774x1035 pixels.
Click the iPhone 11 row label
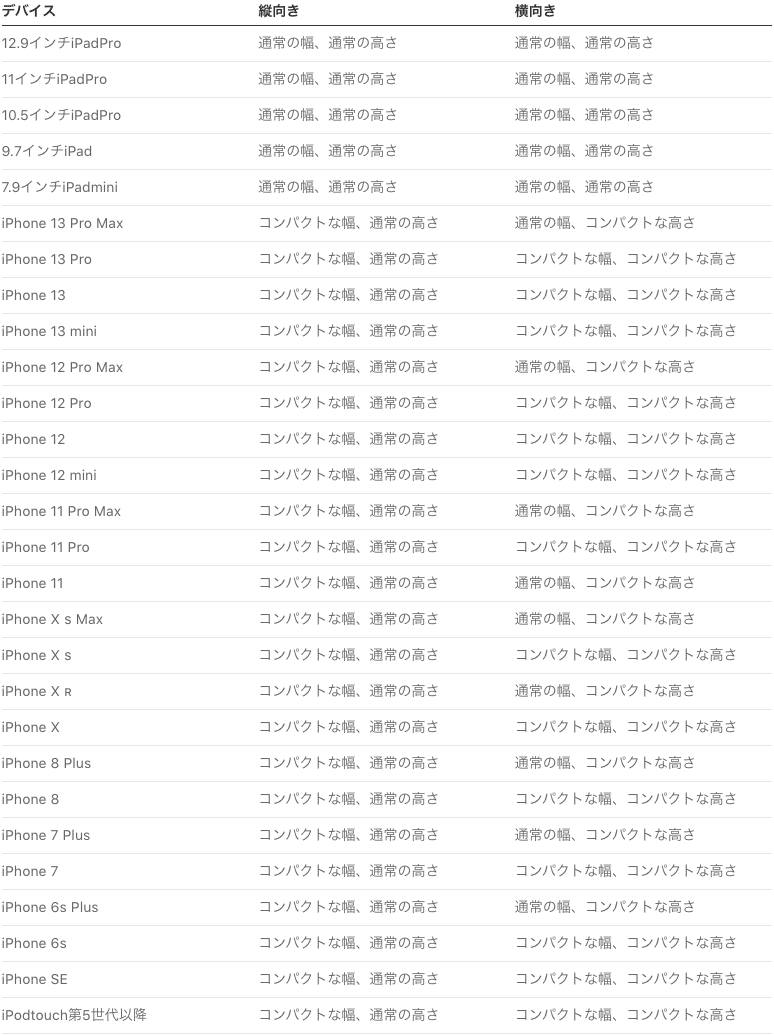coord(32,583)
